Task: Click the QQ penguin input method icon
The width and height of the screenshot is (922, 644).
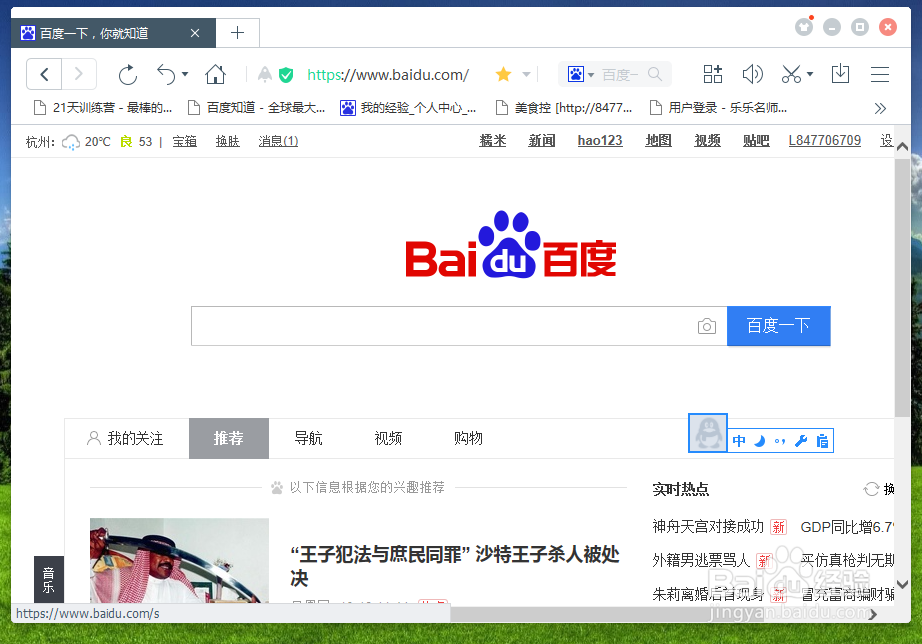Action: tap(708, 433)
